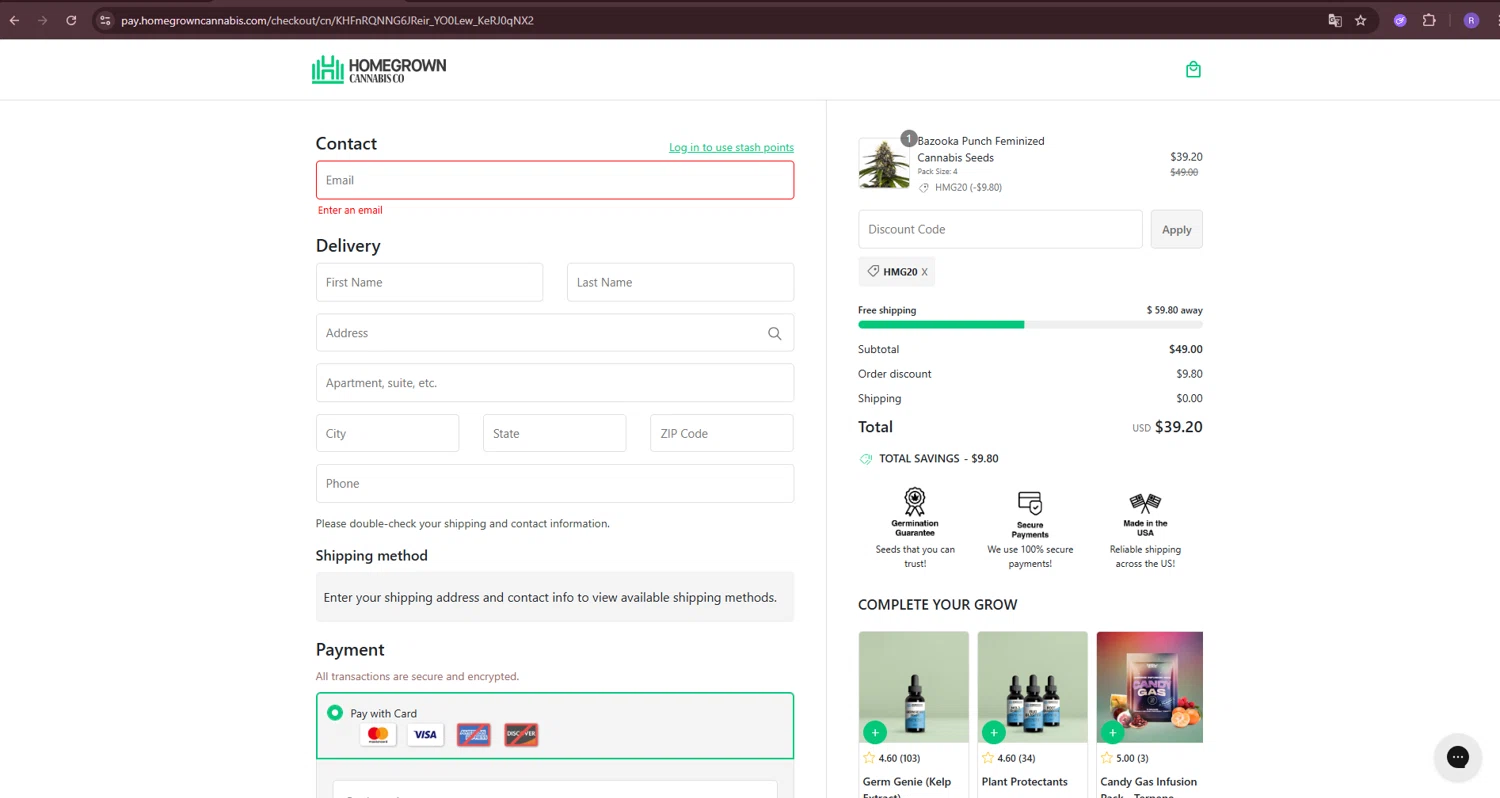The height and width of the screenshot is (798, 1500).
Task: Click the Plant Protectants product name
Action: tap(1025, 782)
